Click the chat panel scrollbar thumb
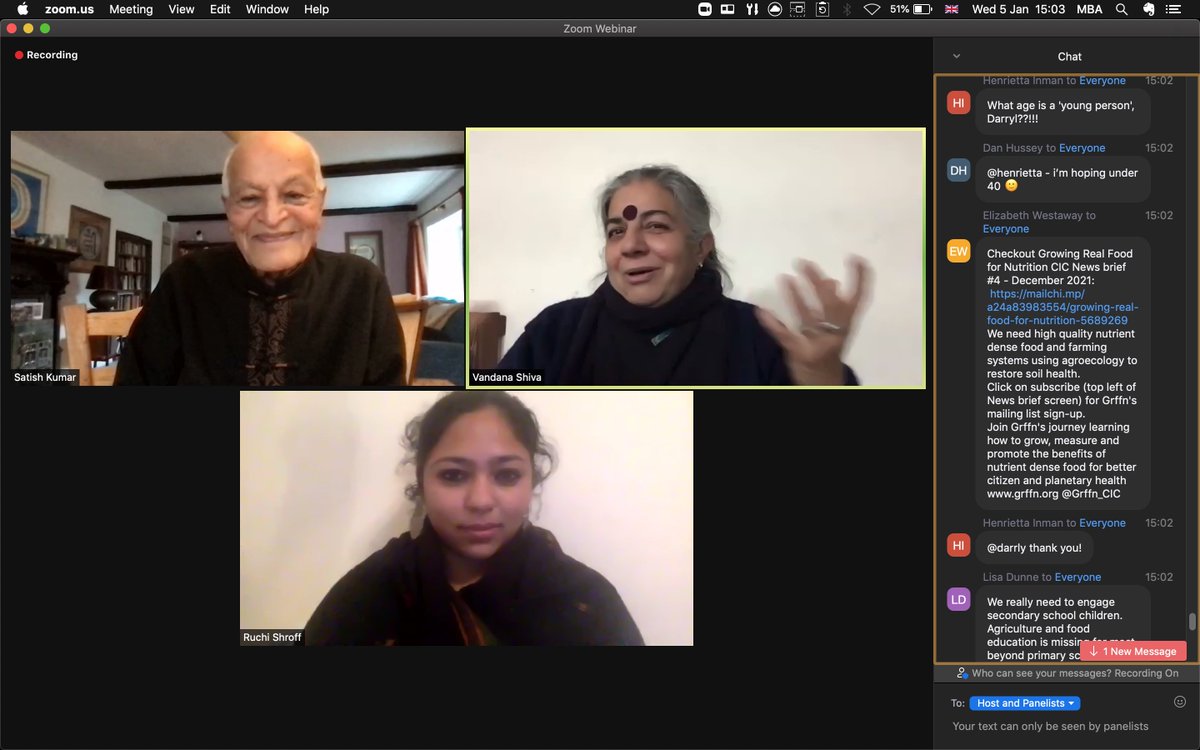1200x750 pixels. (x=1192, y=622)
